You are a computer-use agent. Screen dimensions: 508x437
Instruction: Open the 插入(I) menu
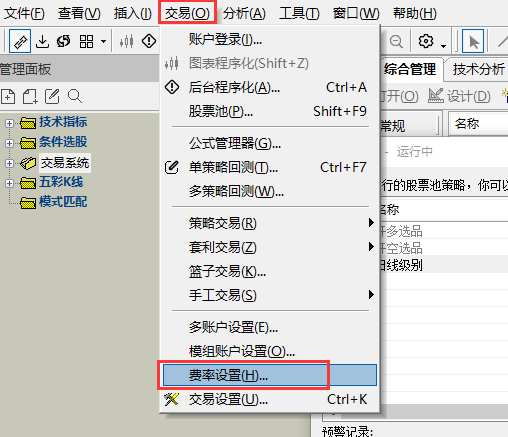(x=133, y=13)
